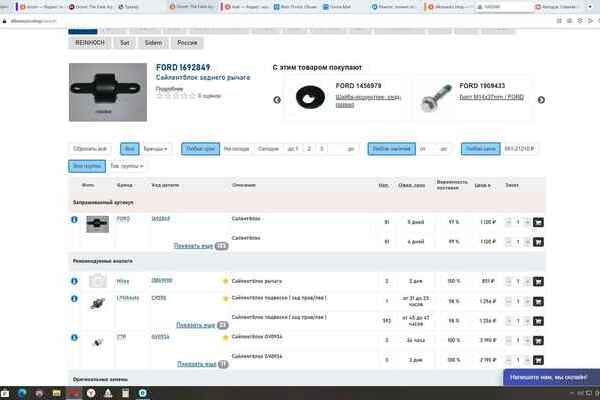Open the FORD 1909433 bolt image
Viewport: 600px width, 400px height.
point(436,98)
